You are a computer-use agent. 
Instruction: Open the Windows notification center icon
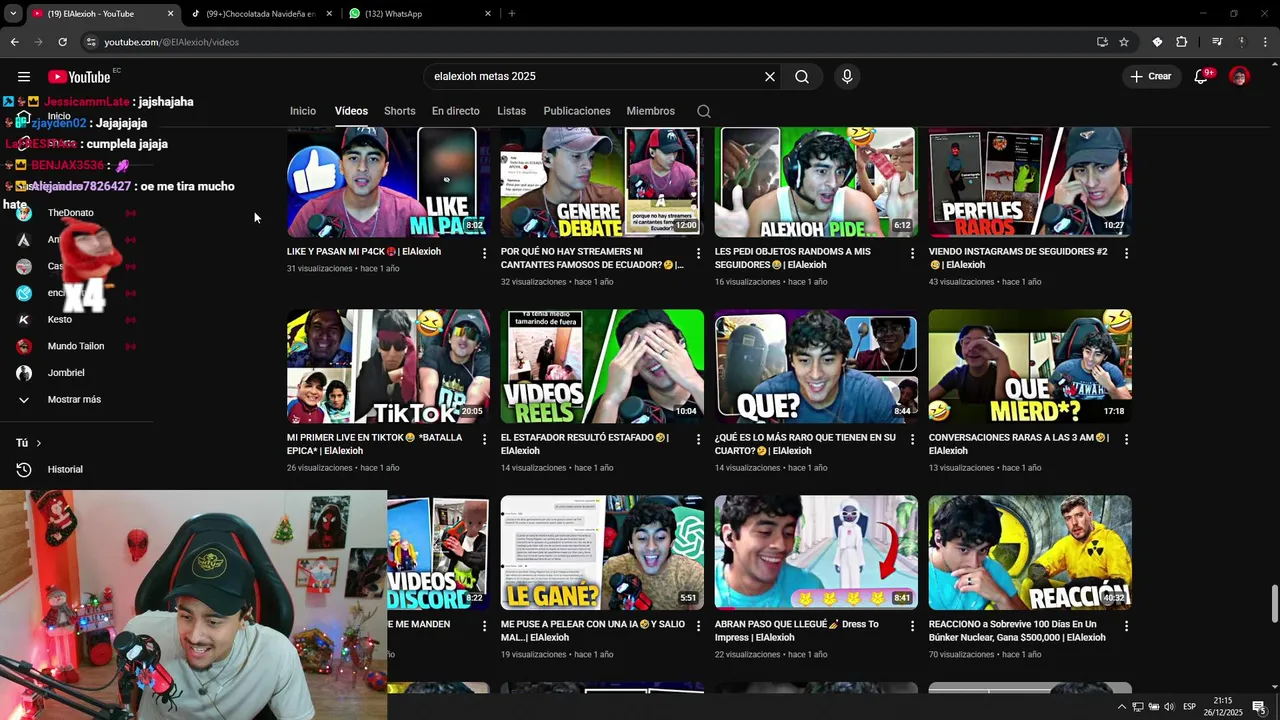click(x=1258, y=707)
